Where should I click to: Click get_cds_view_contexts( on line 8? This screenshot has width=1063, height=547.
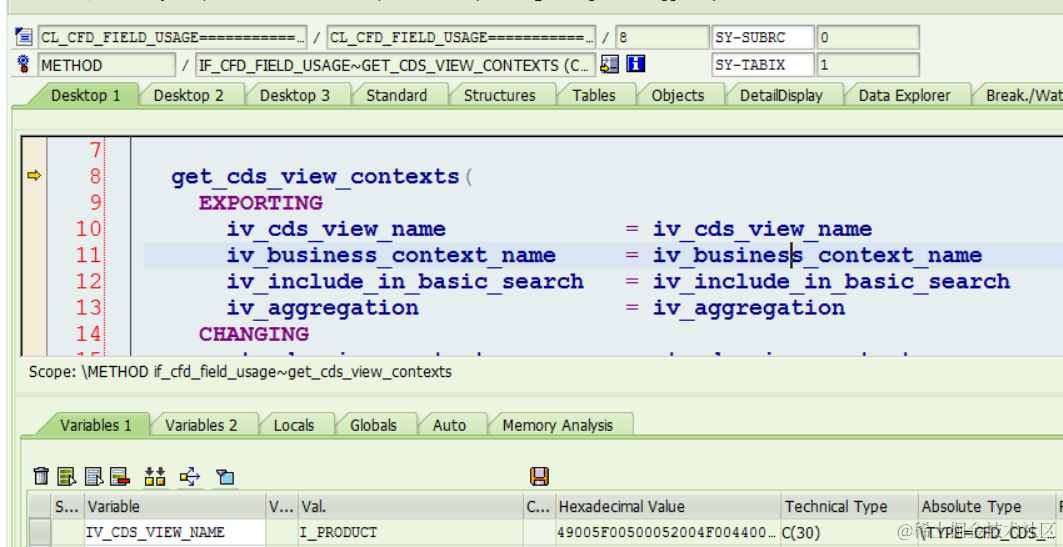click(x=321, y=178)
